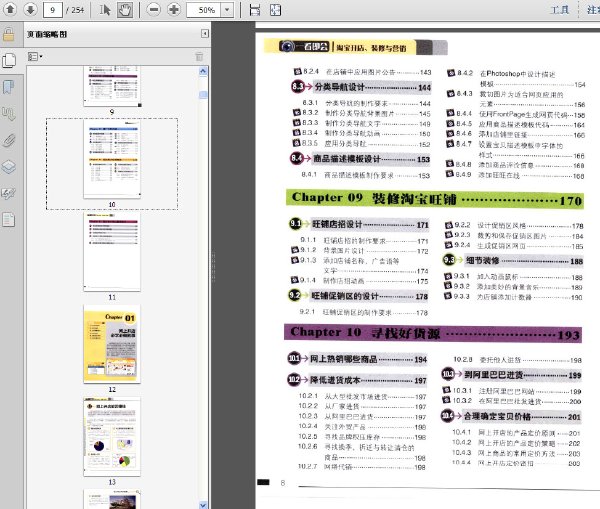The height and width of the screenshot is (509, 600).
Task: Click the delete pages trash icon
Action: point(199,57)
